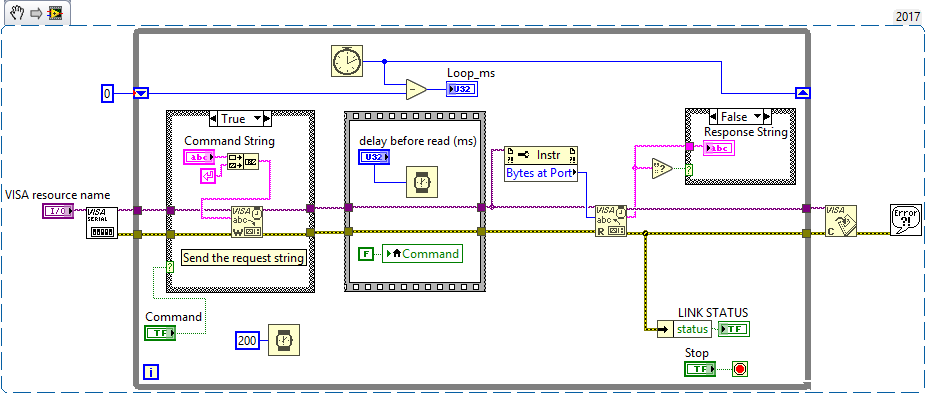This screenshot has width=926, height=394.
Task: Select the Simple Error Handler node
Action: point(905,220)
